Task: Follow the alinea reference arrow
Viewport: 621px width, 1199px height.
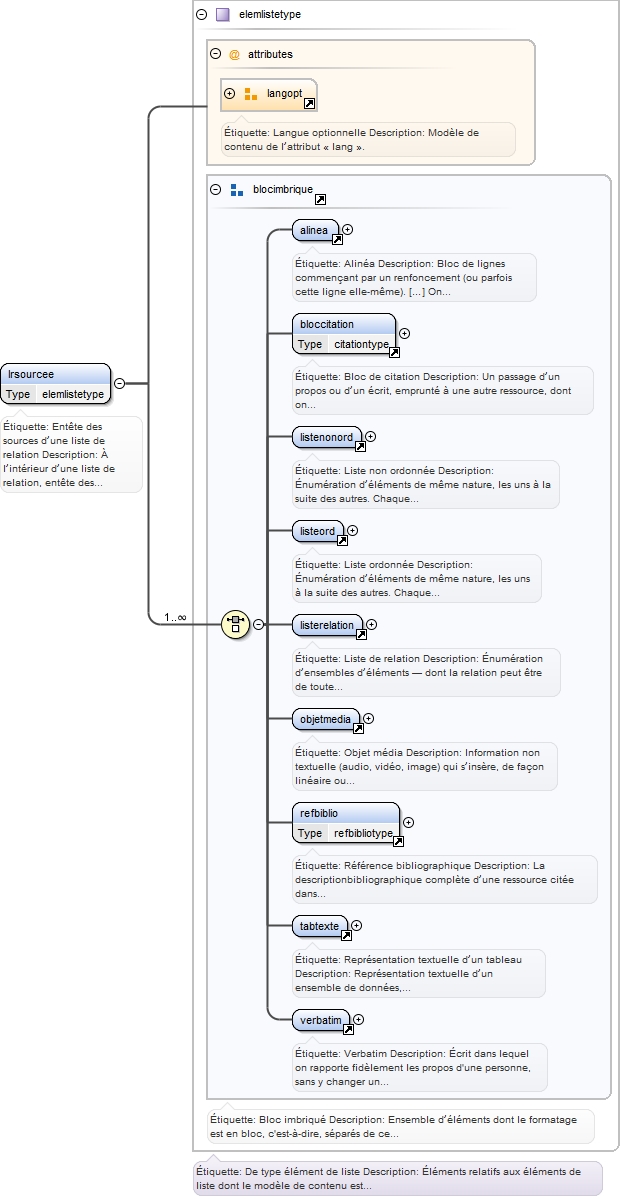Action: click(x=337, y=239)
